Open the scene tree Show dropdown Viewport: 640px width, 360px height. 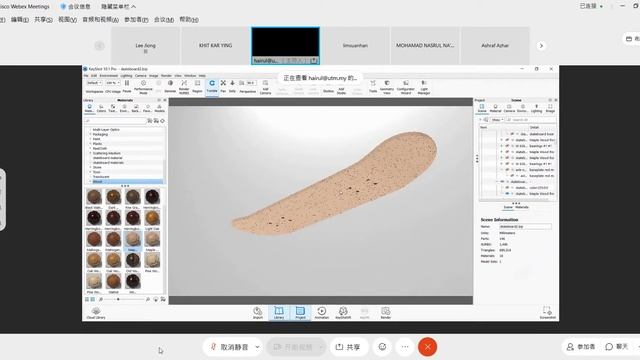point(497,120)
